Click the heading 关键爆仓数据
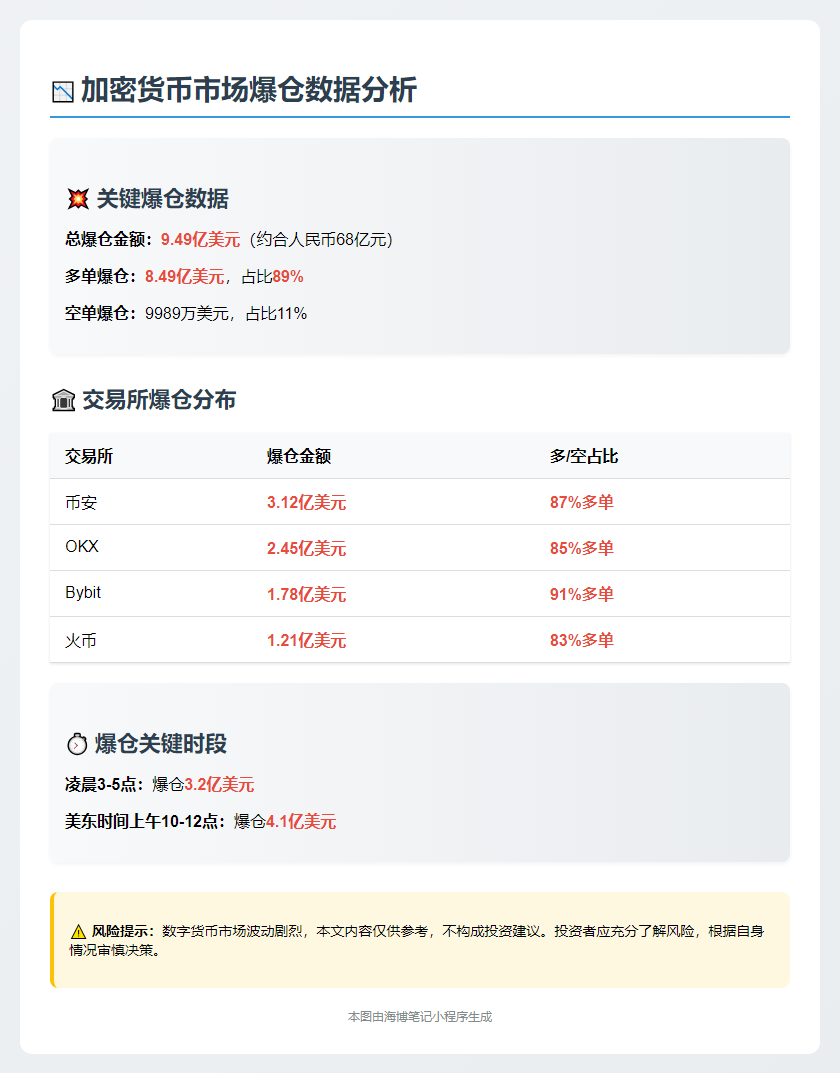The image size is (840, 1073). point(163,199)
